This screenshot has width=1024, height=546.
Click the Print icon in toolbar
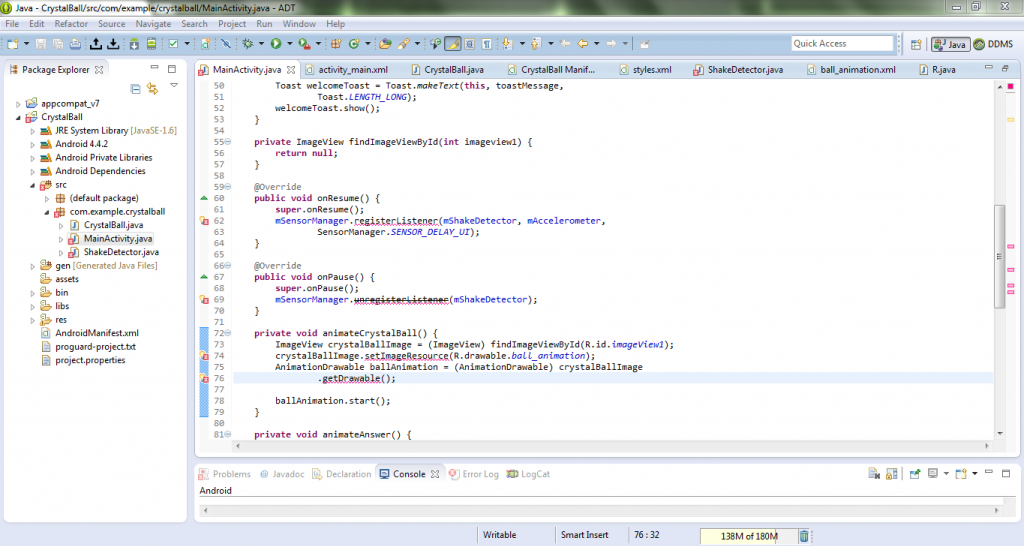click(x=75, y=44)
